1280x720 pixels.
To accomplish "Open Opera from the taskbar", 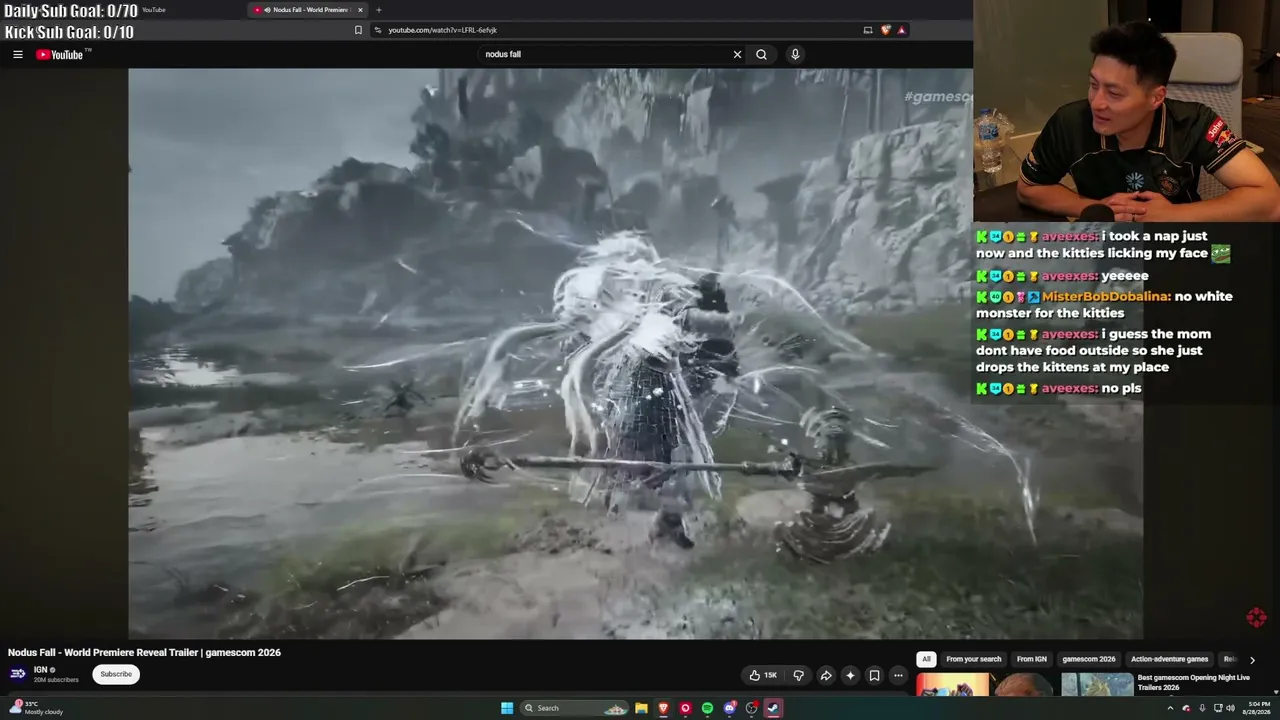I will click(685, 708).
